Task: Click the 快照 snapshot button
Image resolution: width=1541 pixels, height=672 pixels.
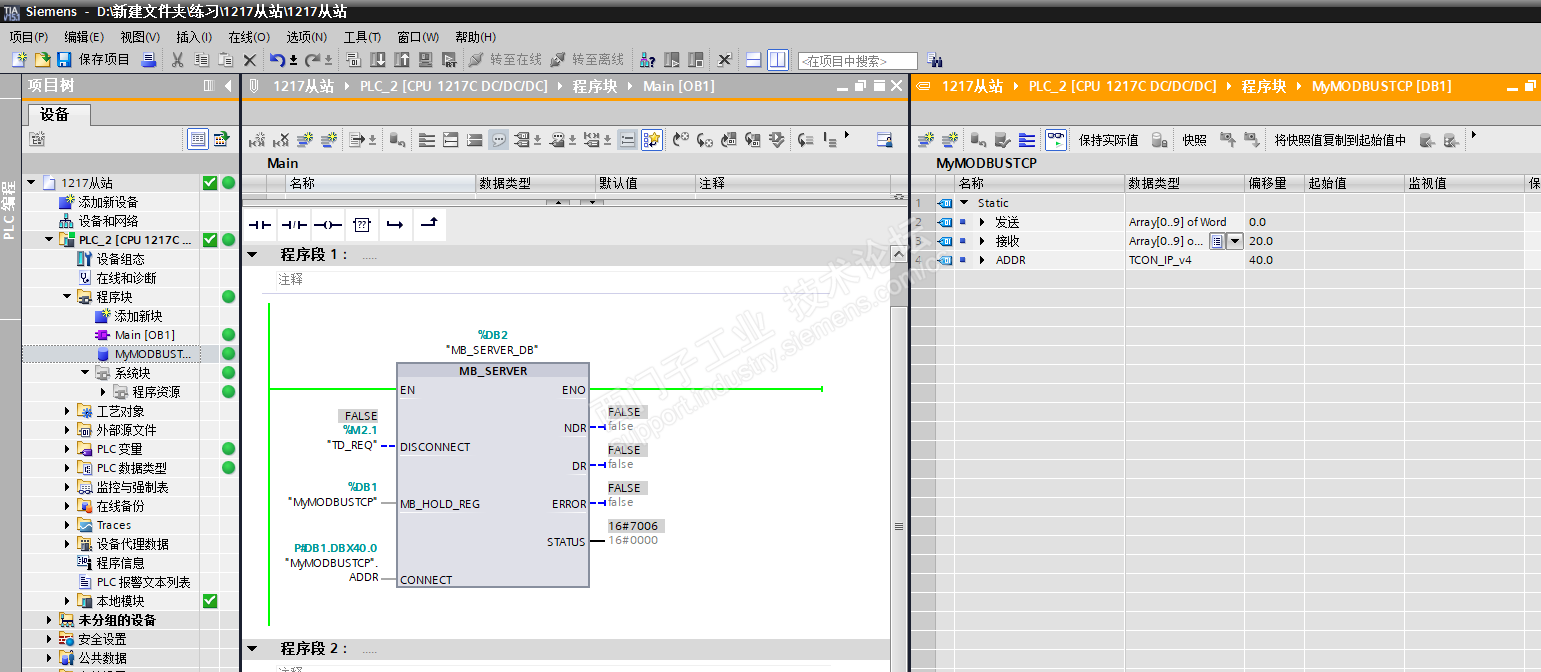Action: coord(1194,140)
